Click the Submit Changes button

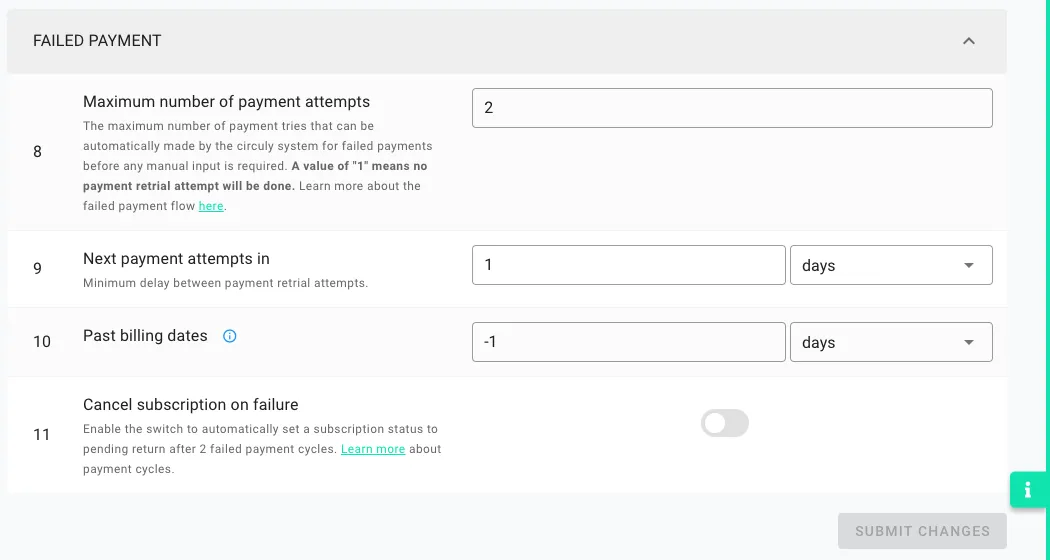tap(922, 531)
